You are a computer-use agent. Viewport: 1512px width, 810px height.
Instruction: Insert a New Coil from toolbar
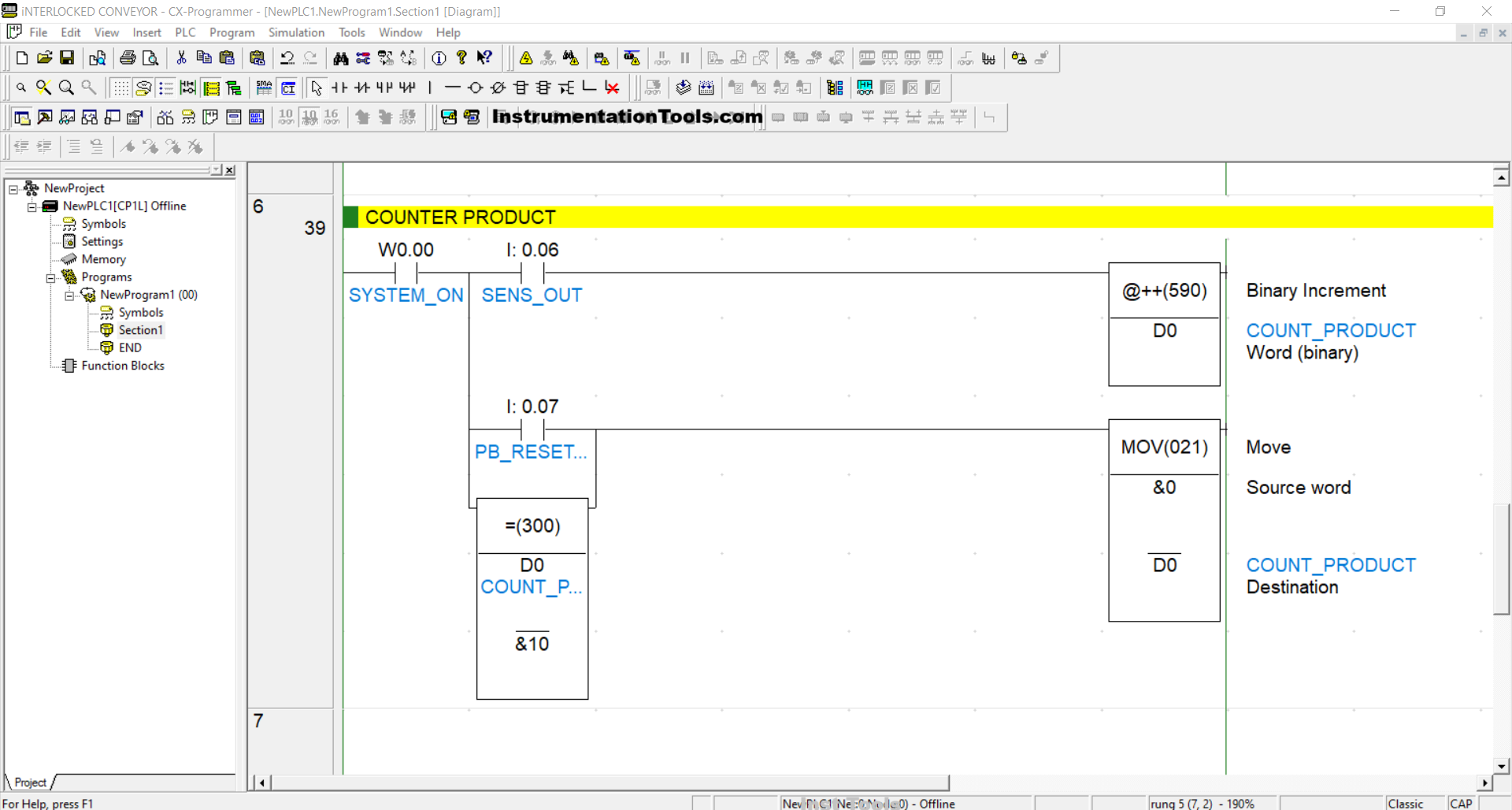[x=475, y=87]
